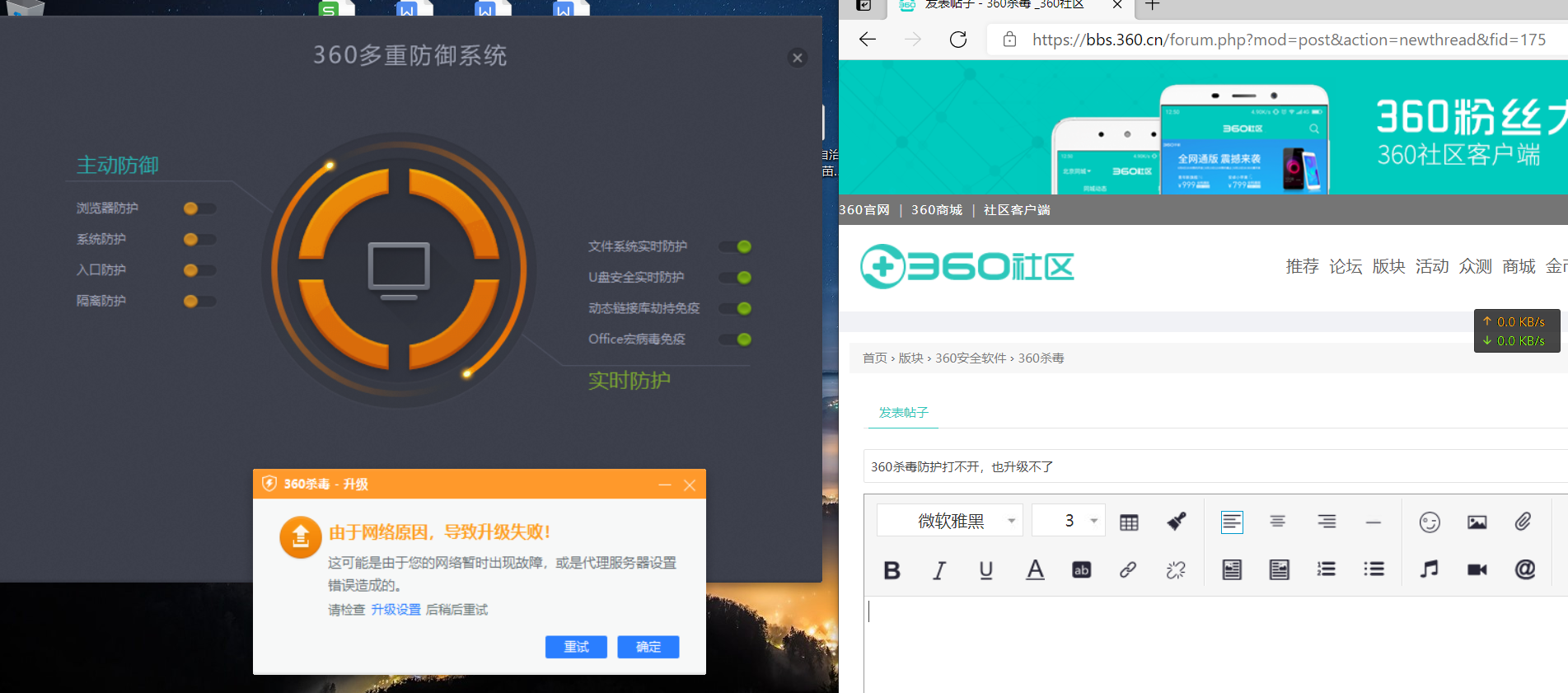Disable U盘安全实时防护 switch

pos(735,277)
